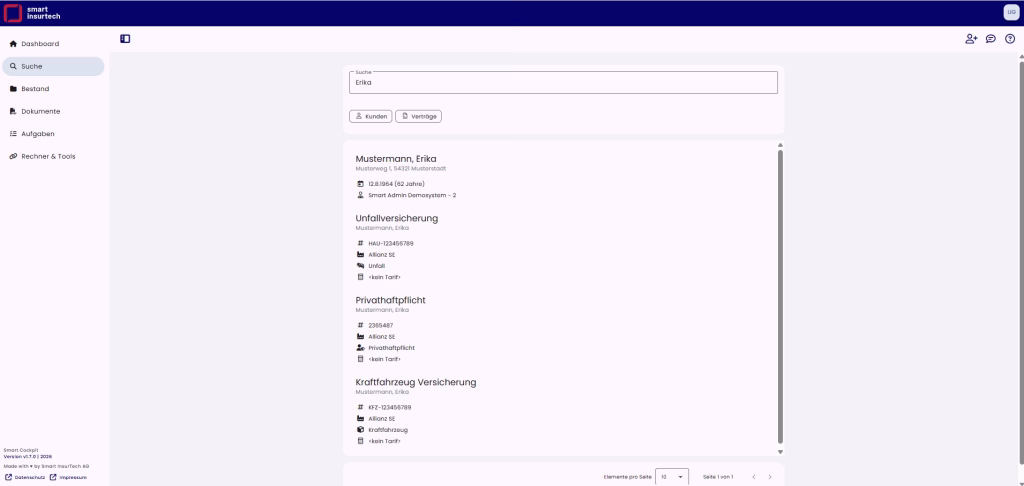
Task: Click the Suche input field
Action: [x=563, y=83]
